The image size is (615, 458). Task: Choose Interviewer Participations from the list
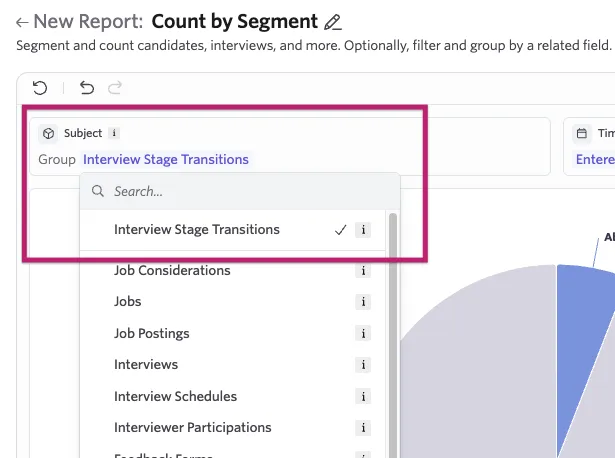[x=233, y=427]
